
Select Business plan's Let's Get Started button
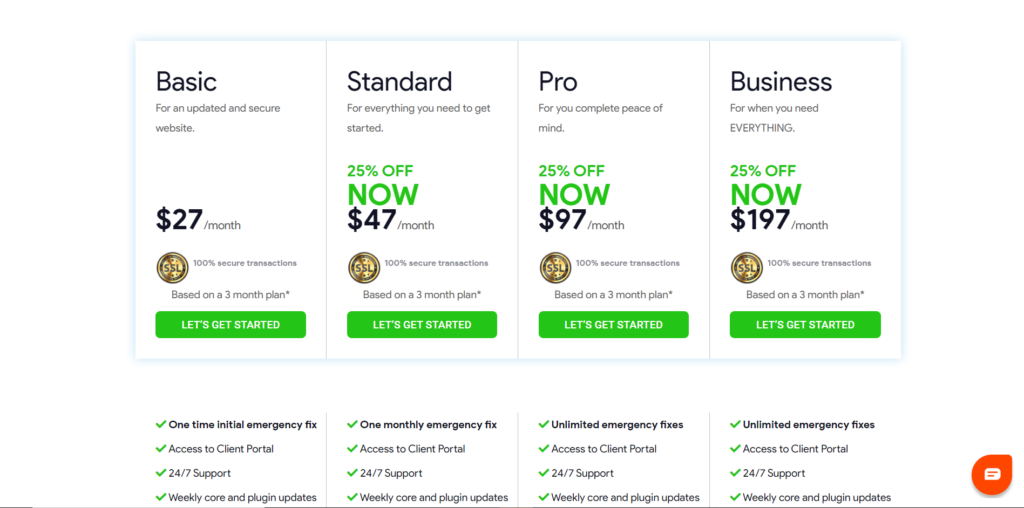[805, 325]
